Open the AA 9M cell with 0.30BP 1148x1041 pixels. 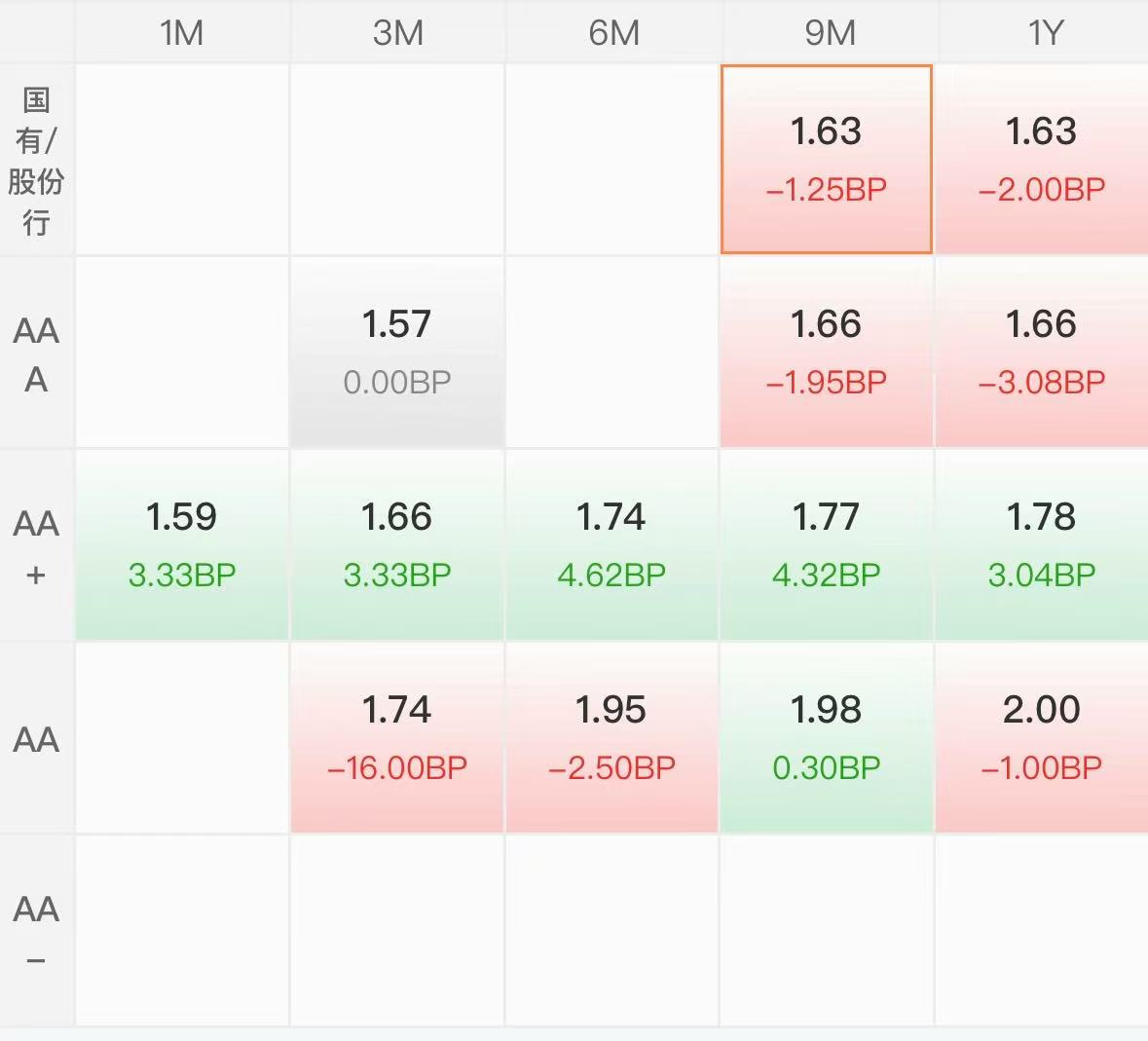(827, 738)
